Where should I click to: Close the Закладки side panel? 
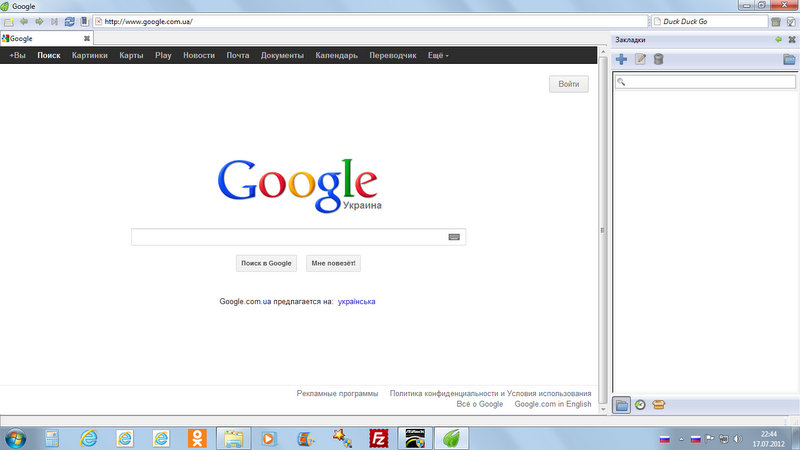(x=792, y=39)
